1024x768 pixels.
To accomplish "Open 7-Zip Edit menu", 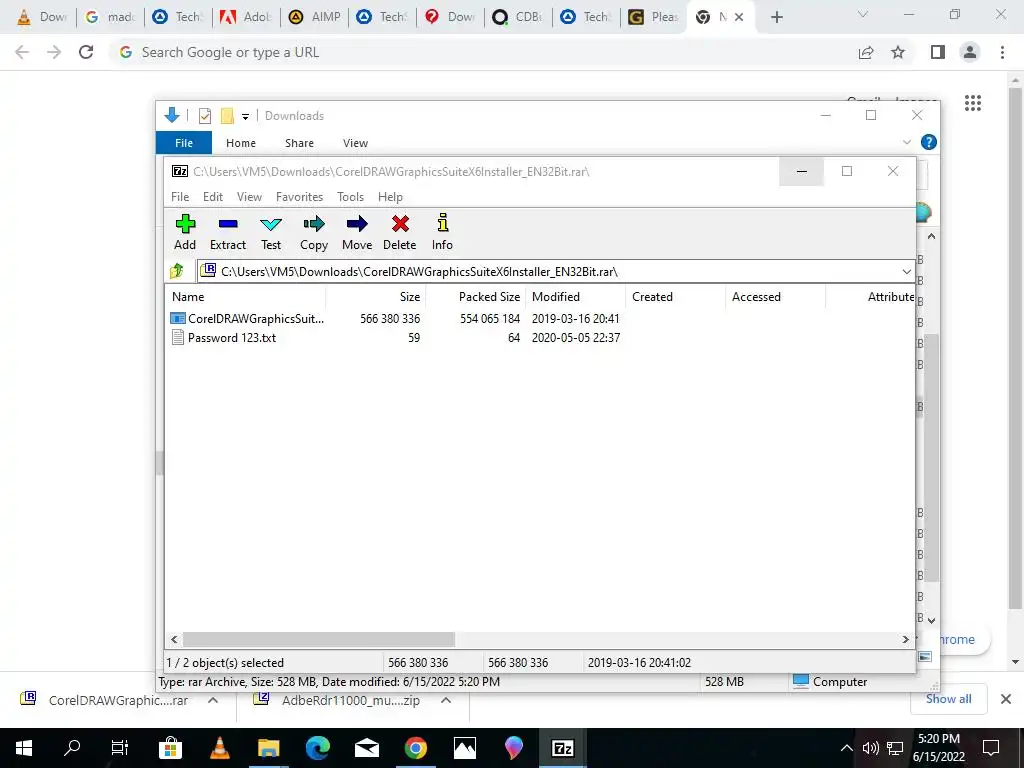I will pyautogui.click(x=213, y=197).
